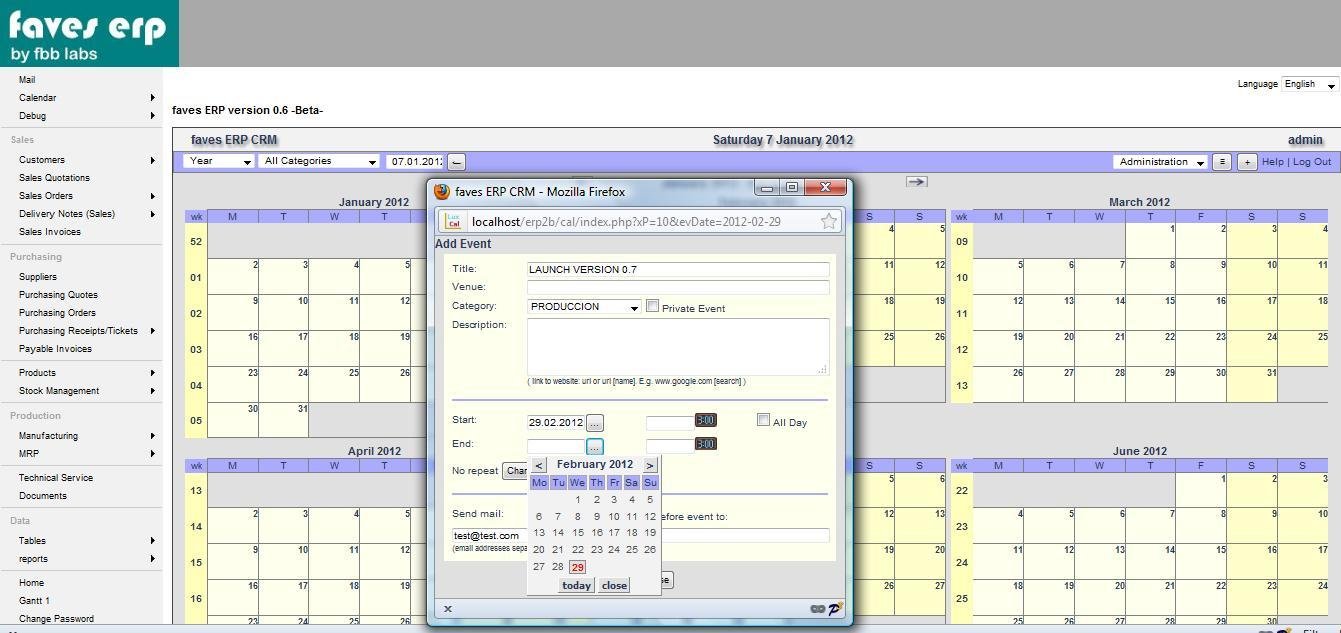The image size is (1341, 633).
Task: Open the Sales Orders menu
Action: click(x=45, y=195)
